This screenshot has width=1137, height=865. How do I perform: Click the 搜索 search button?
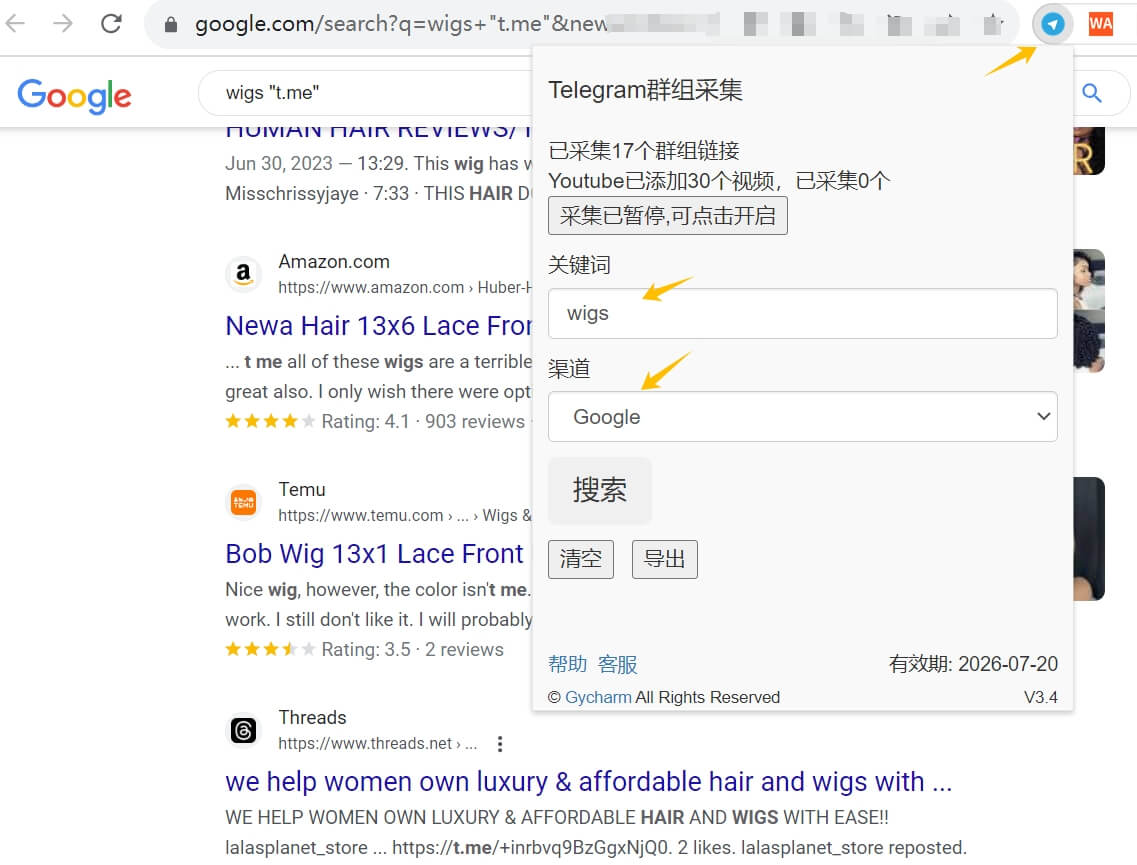click(x=600, y=490)
